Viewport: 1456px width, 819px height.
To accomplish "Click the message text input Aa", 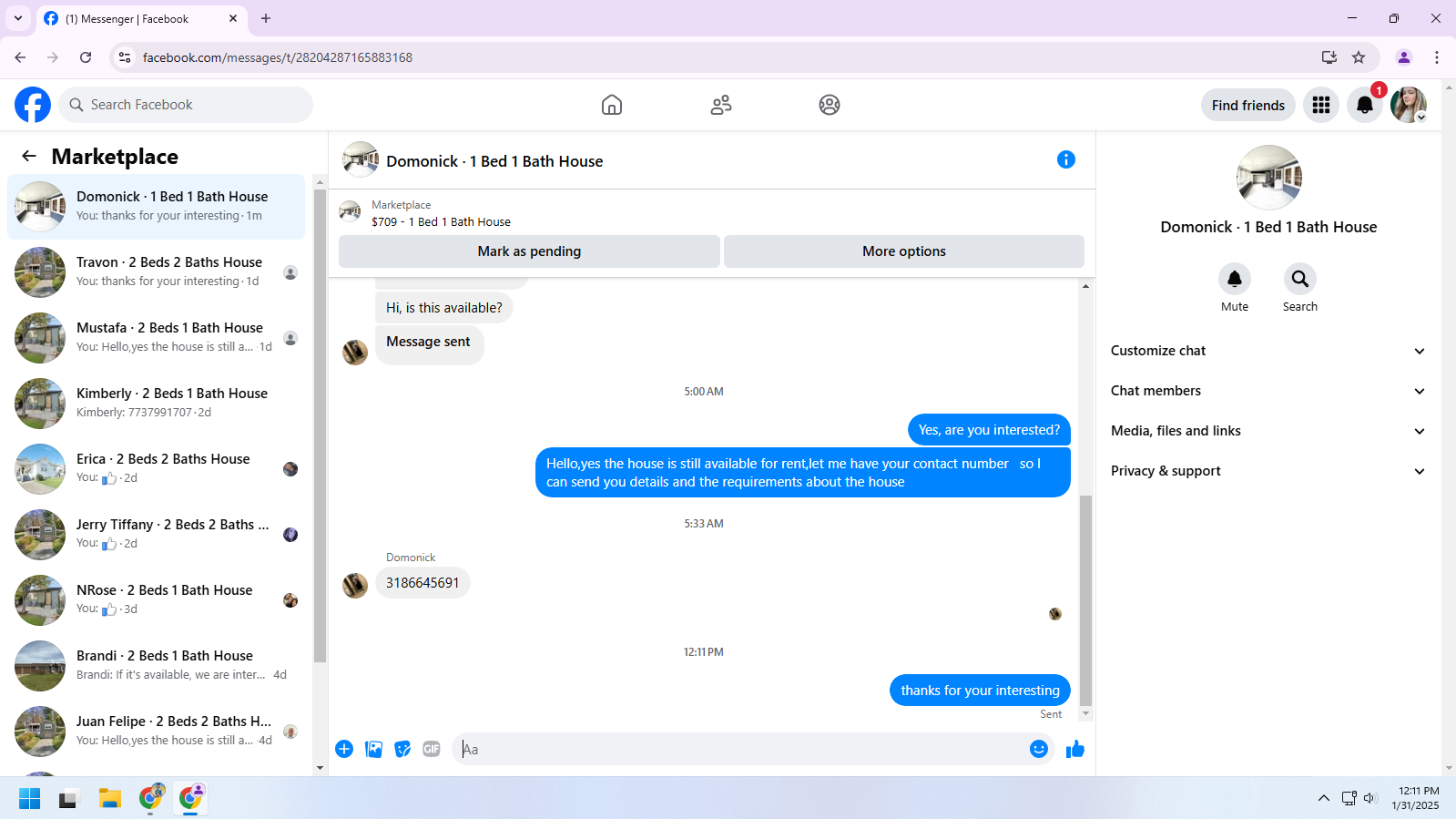I will (741, 749).
